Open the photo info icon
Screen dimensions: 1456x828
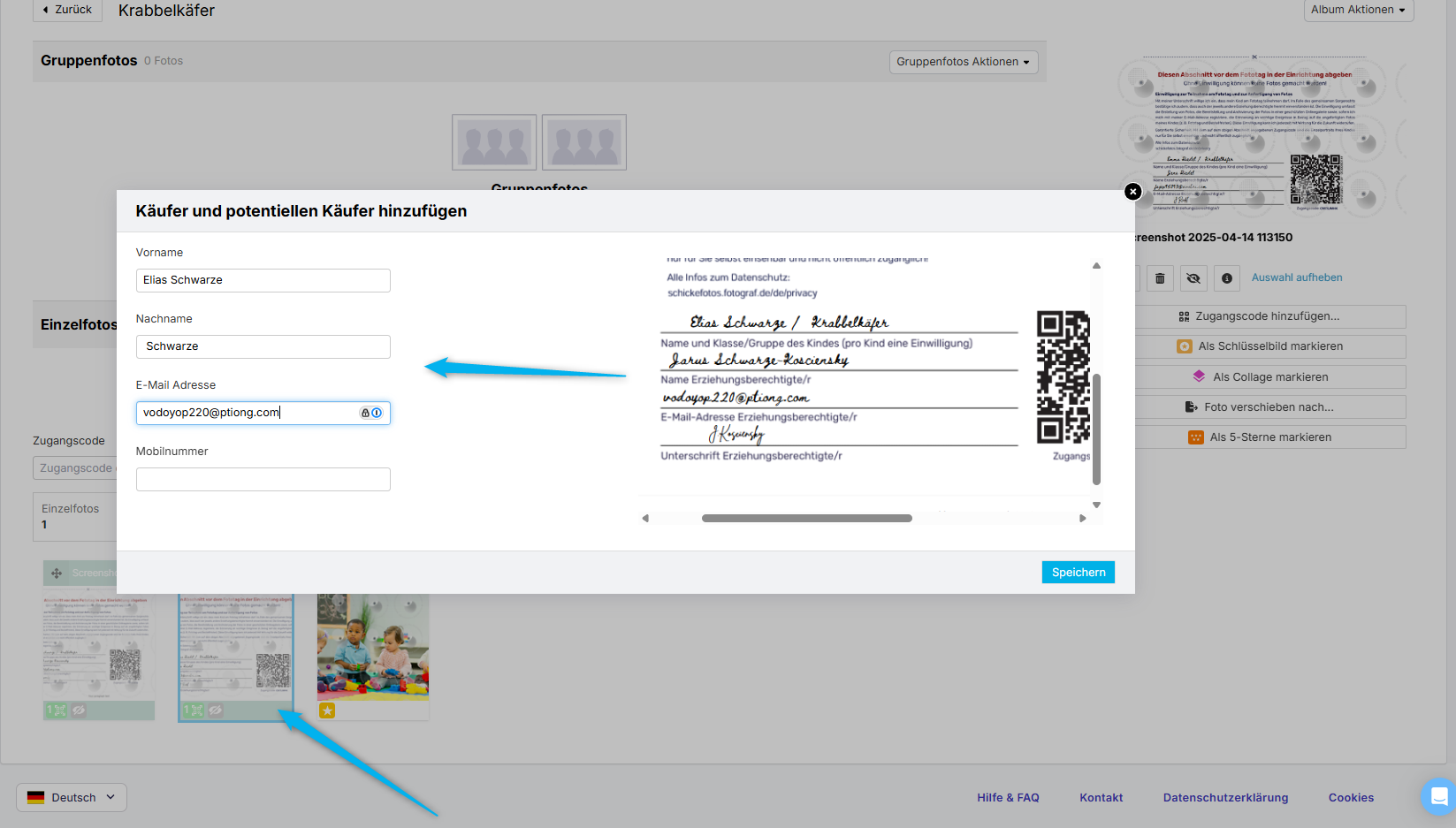tap(1227, 278)
